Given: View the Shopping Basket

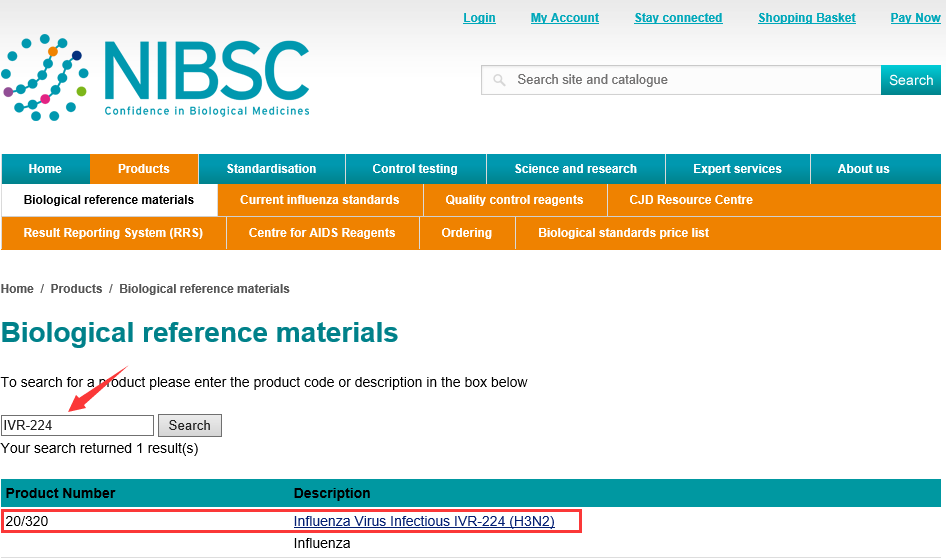Looking at the screenshot, I should (x=806, y=18).
